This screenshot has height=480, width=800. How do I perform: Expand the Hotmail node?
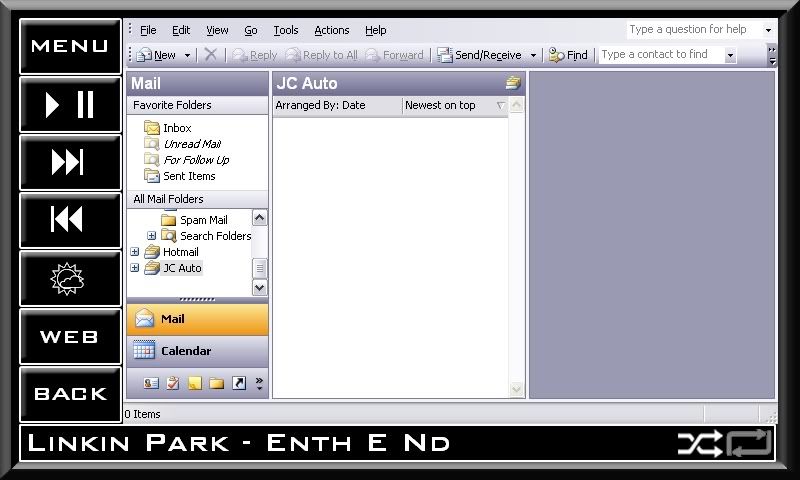pyautogui.click(x=135, y=251)
